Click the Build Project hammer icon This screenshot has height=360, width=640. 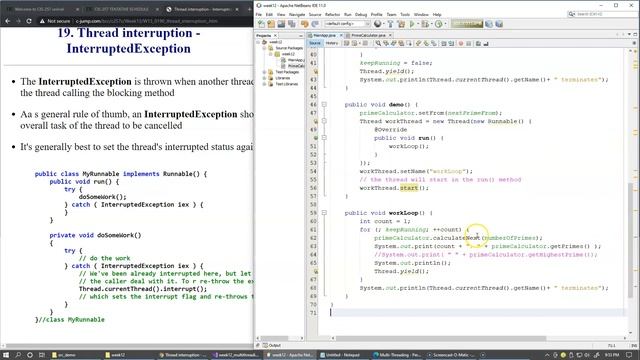391,24
